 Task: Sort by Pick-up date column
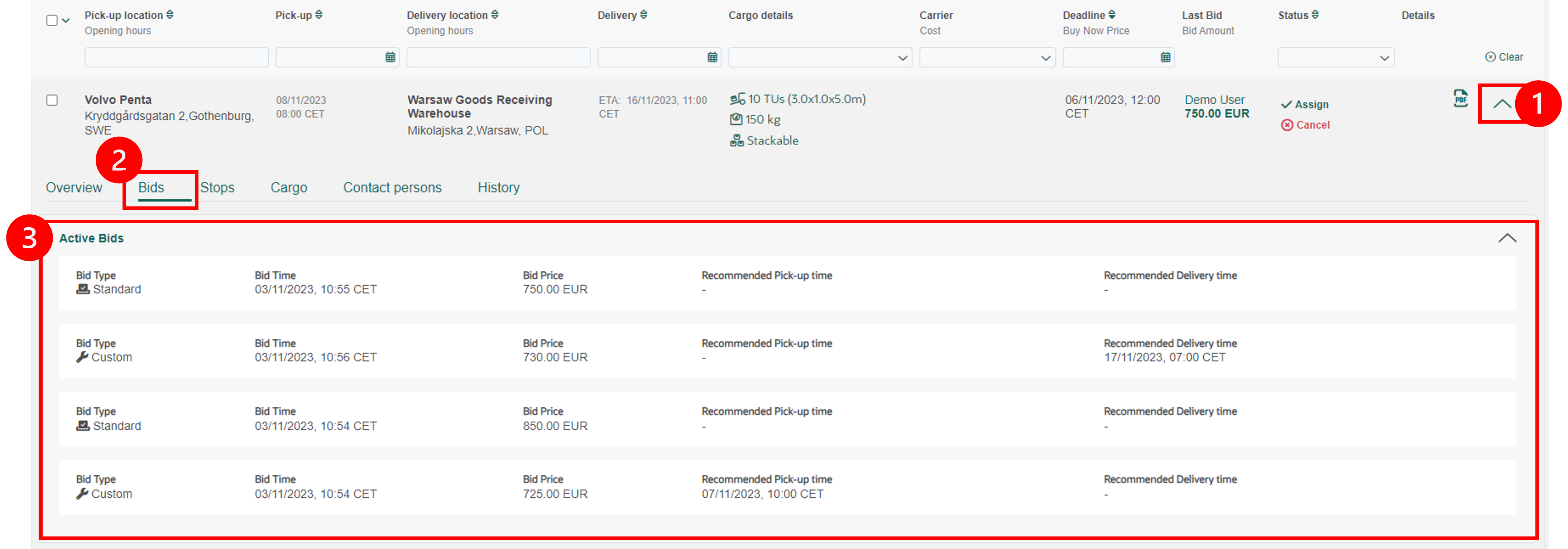tap(319, 15)
